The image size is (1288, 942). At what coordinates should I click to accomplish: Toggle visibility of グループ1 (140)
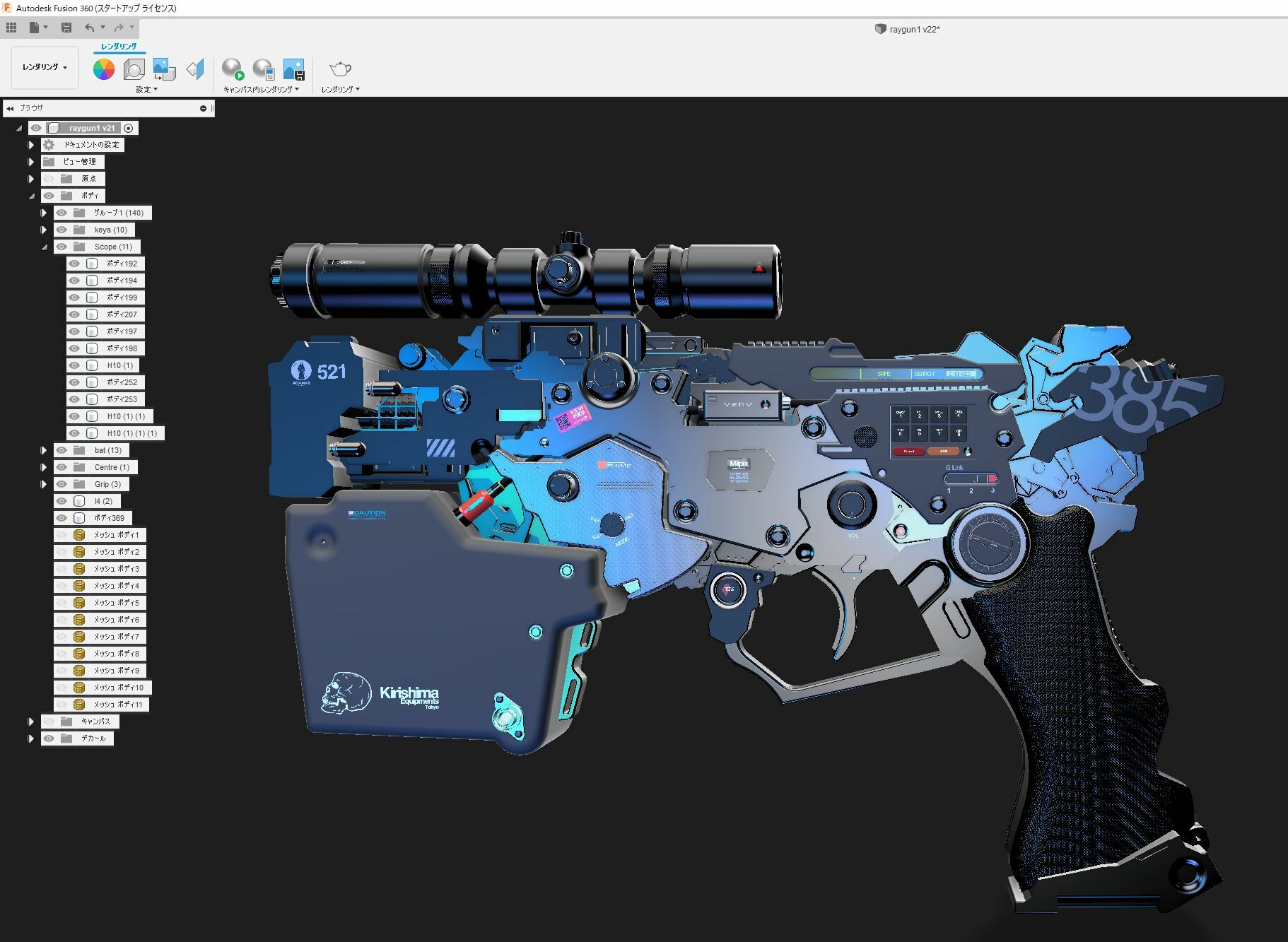62,213
